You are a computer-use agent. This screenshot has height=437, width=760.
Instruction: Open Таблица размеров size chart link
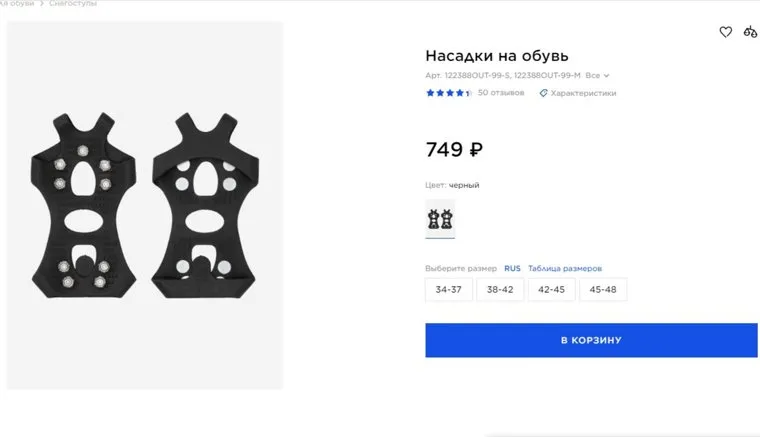coord(565,268)
